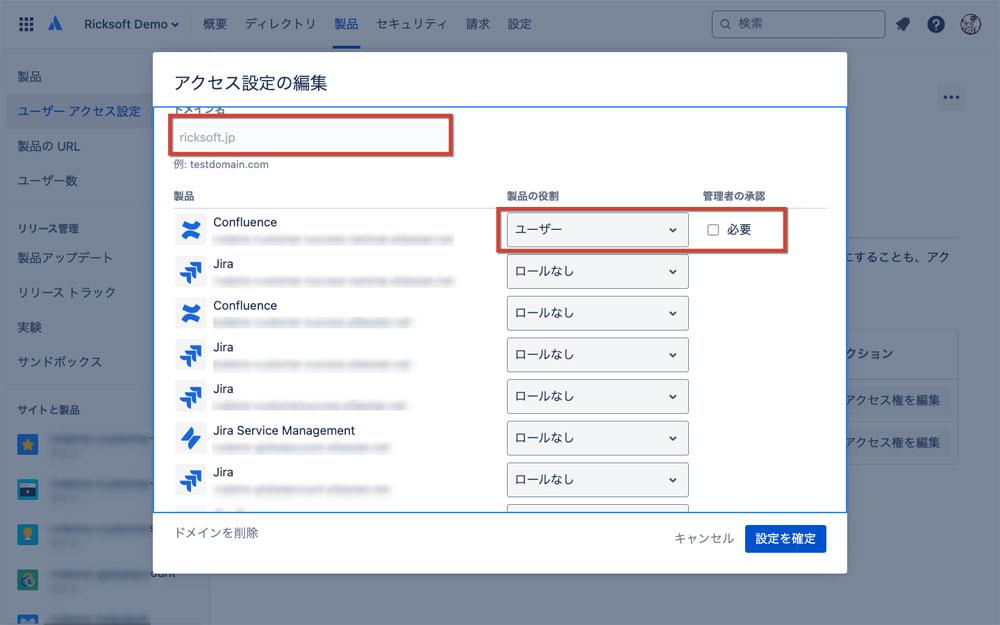Select the 製品 tab in top navigation
The width and height of the screenshot is (1000, 625).
(x=346, y=24)
